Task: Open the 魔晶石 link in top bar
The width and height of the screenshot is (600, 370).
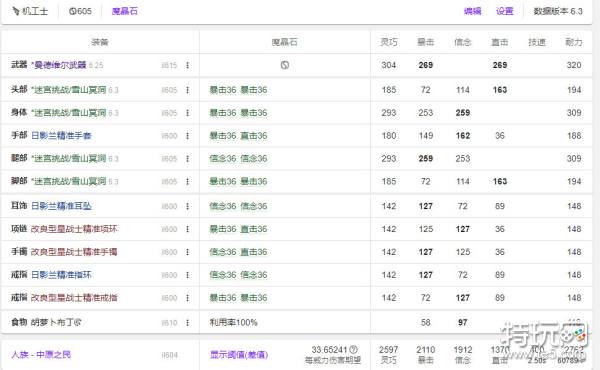Action: point(125,11)
